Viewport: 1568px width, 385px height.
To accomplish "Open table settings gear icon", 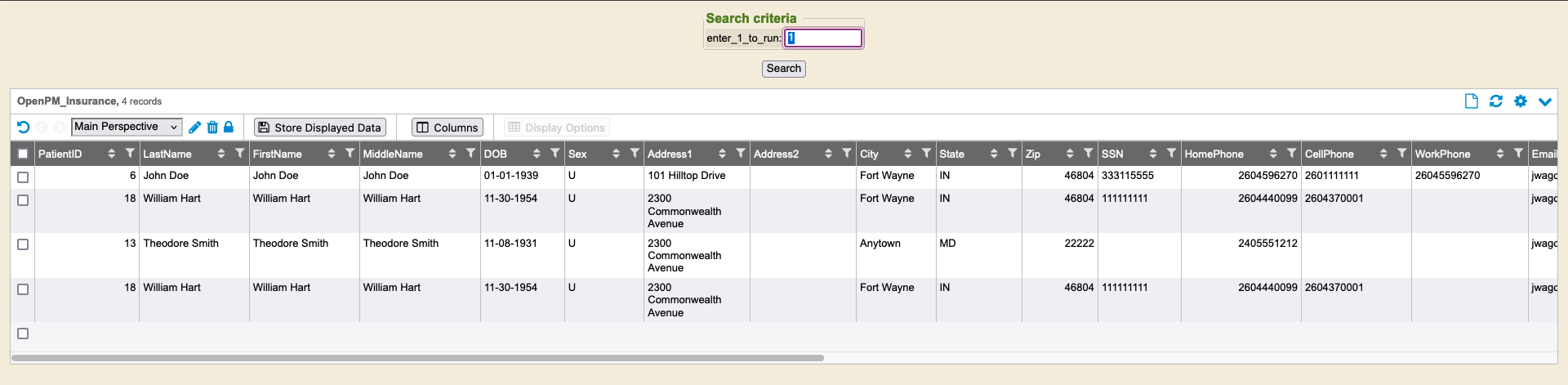I will 1520,101.
